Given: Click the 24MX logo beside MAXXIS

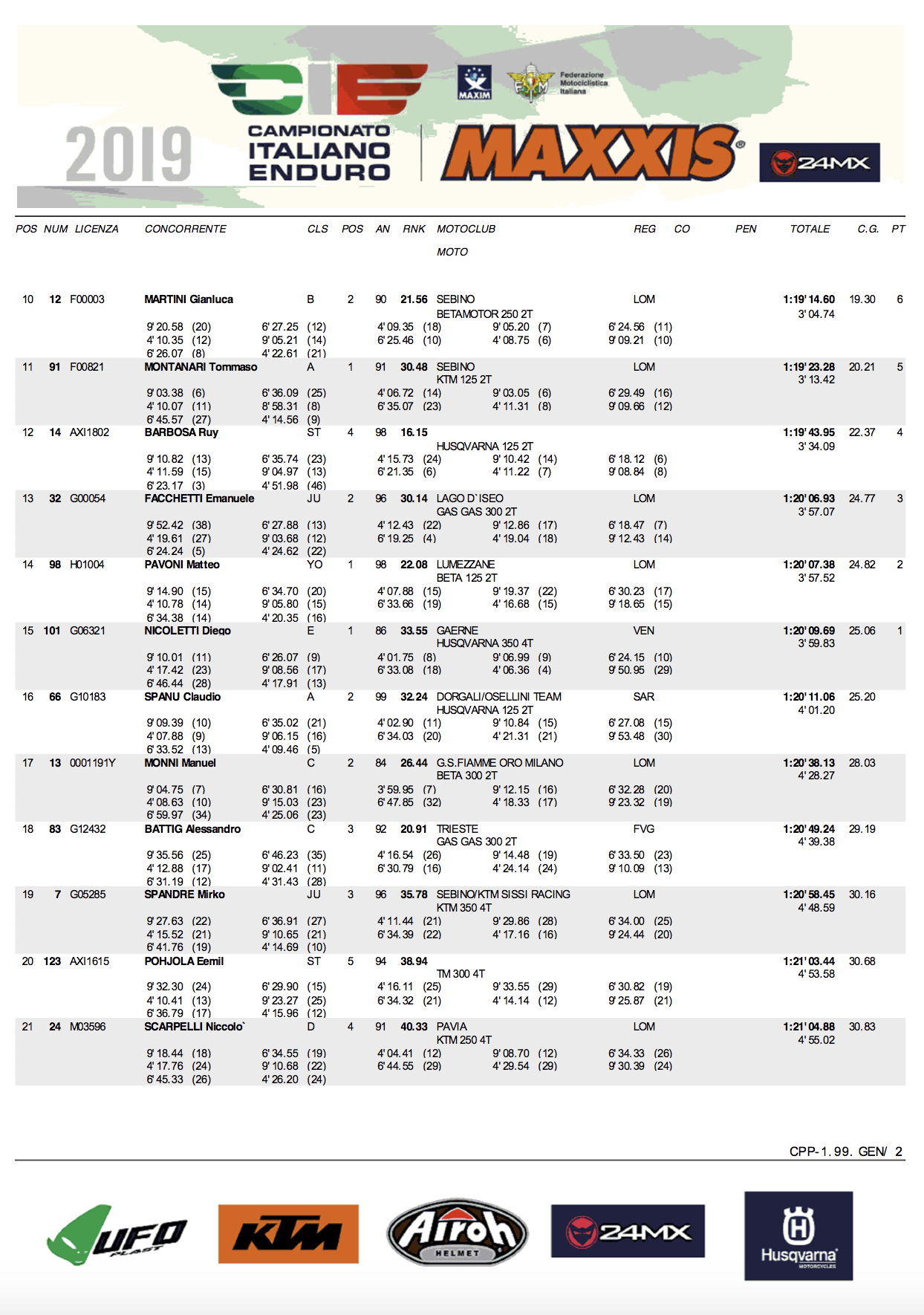Looking at the screenshot, I should [x=819, y=162].
